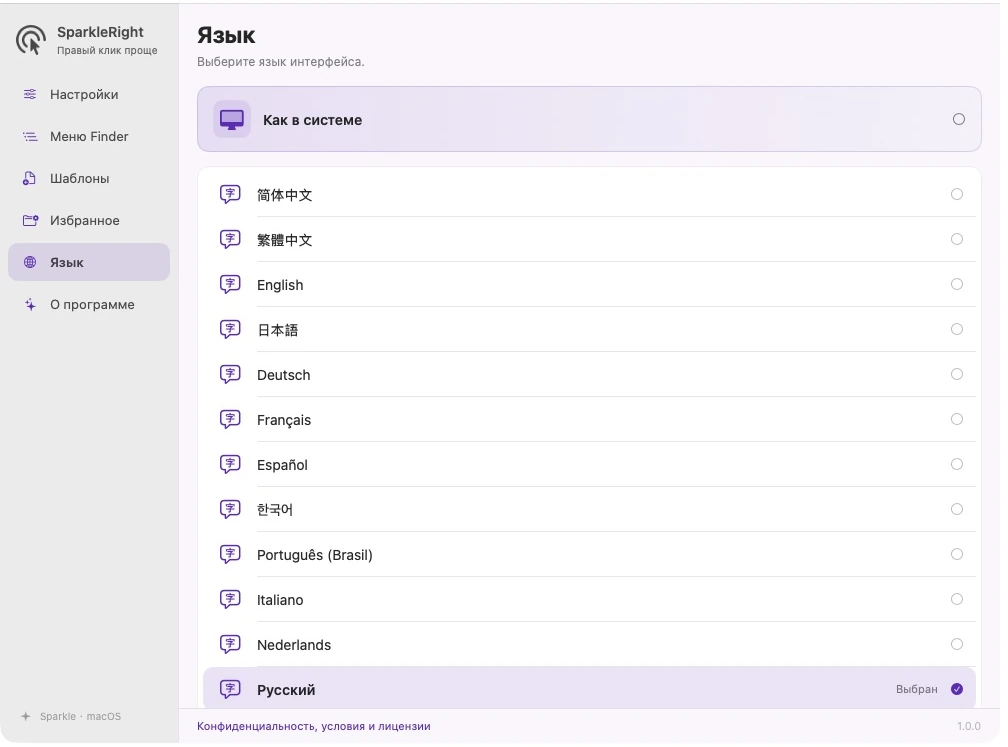This screenshot has height=747, width=1008.
Task: Click the checked Русский radio button
Action: 957,689
